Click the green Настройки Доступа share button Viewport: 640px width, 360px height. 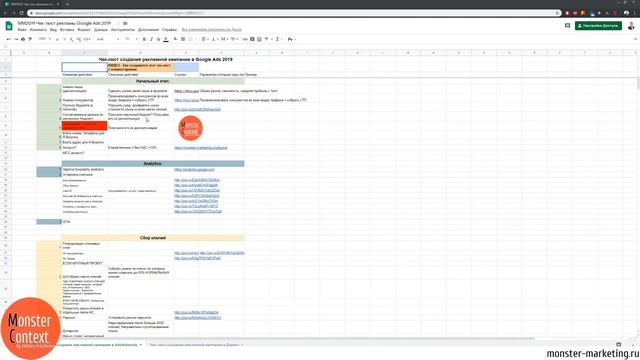tap(598, 26)
